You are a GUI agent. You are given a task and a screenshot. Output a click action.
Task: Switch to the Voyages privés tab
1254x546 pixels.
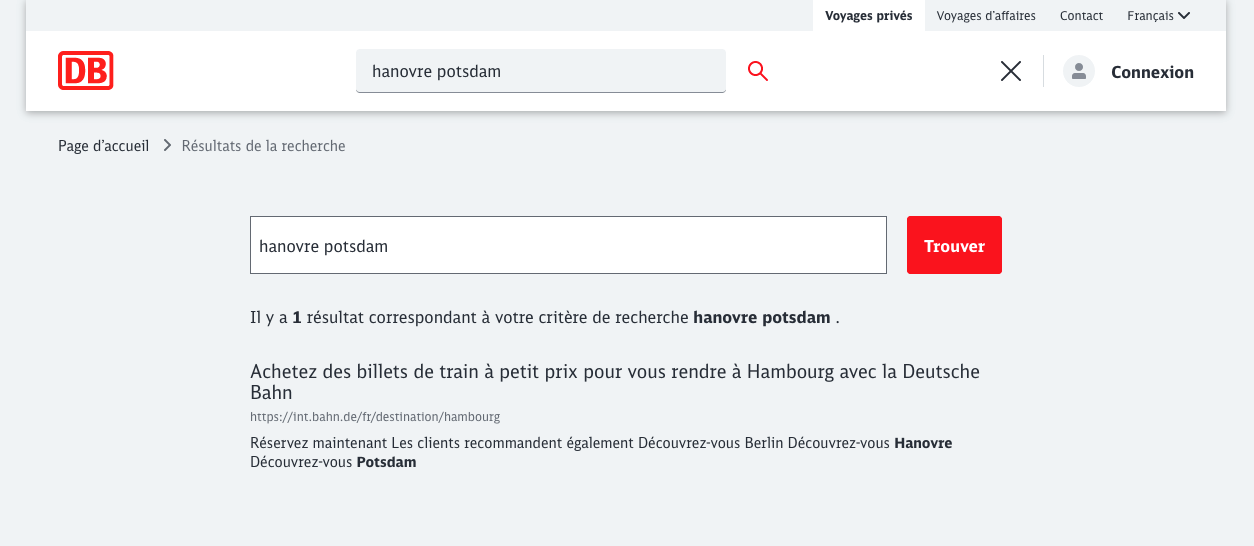pos(868,15)
